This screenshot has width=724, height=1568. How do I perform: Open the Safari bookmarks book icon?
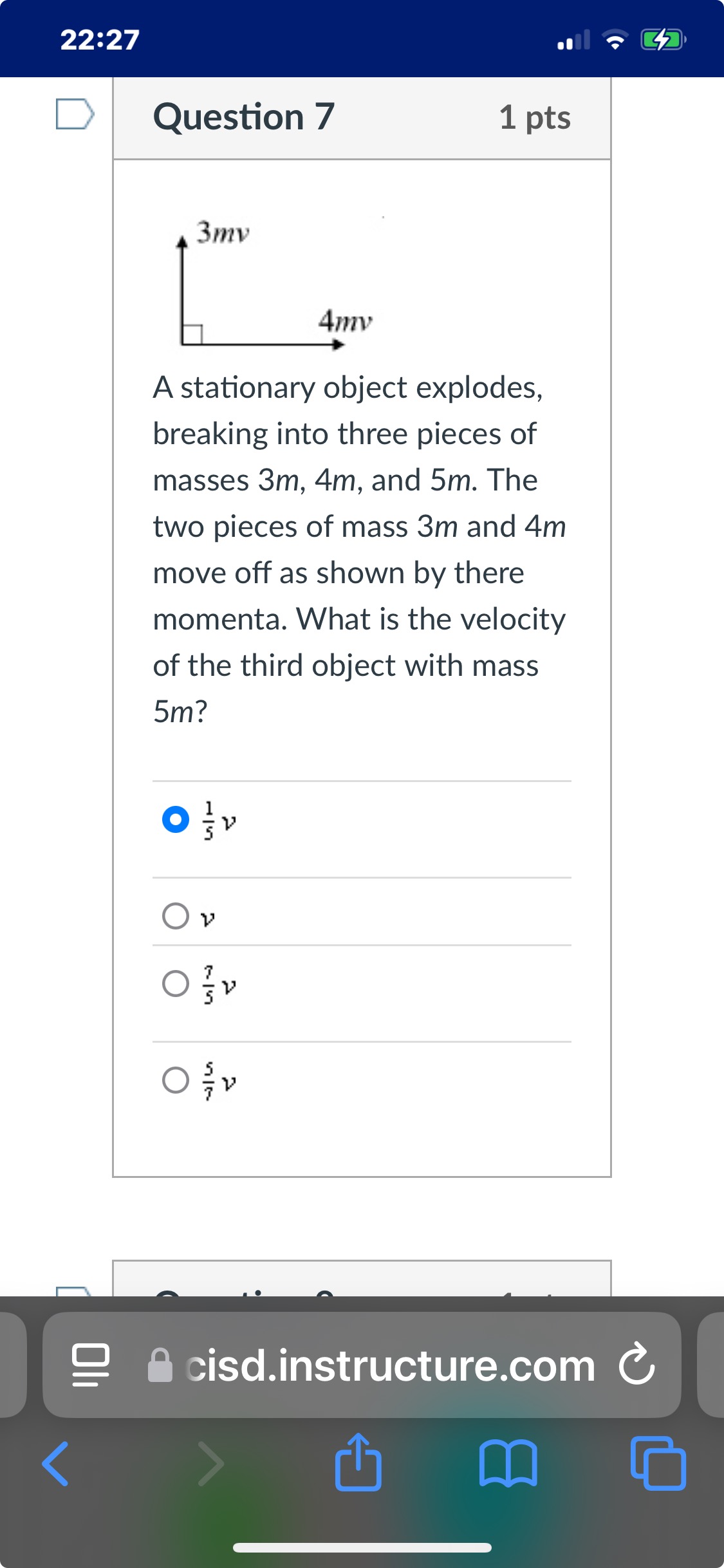[x=508, y=1462]
